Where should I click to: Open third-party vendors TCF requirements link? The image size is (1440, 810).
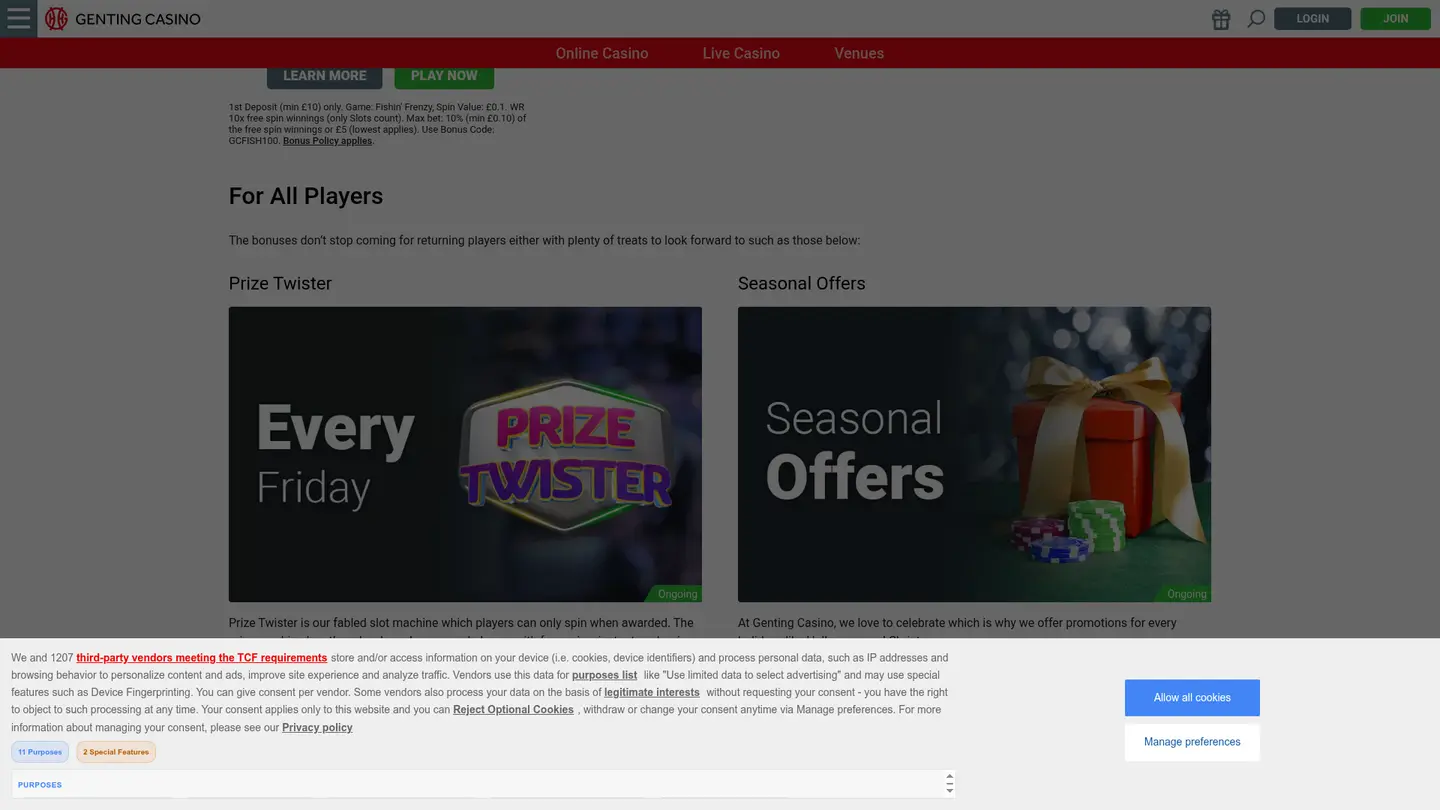tap(201, 658)
